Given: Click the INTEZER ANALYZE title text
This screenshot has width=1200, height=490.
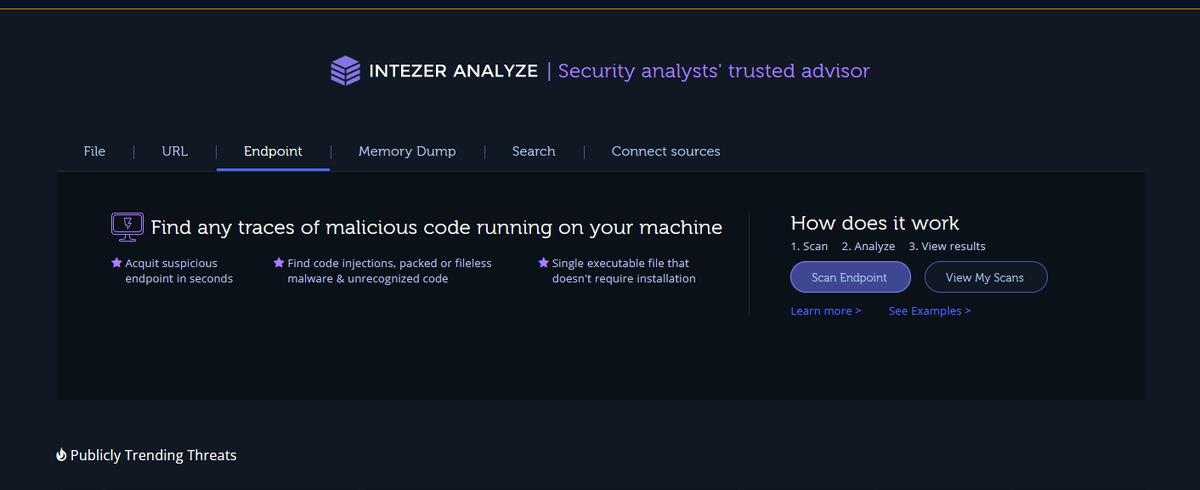Looking at the screenshot, I should [x=453, y=71].
